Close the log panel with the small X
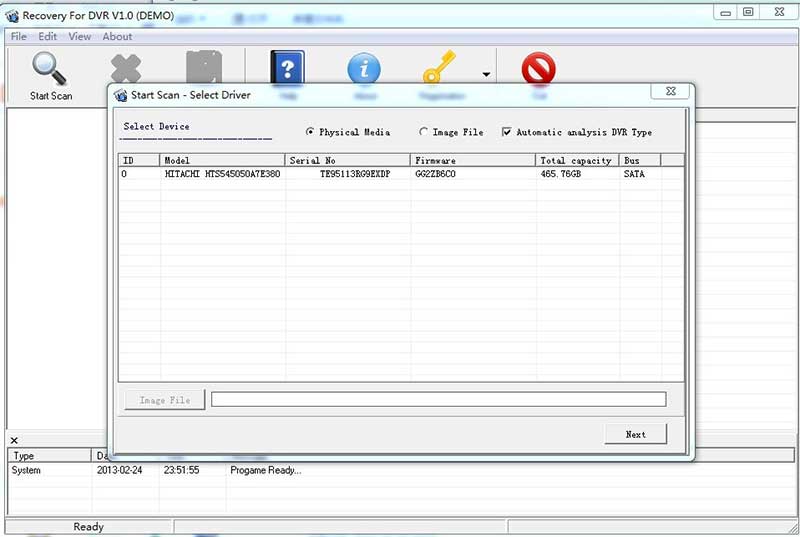The width and height of the screenshot is (800, 537). tap(14, 440)
